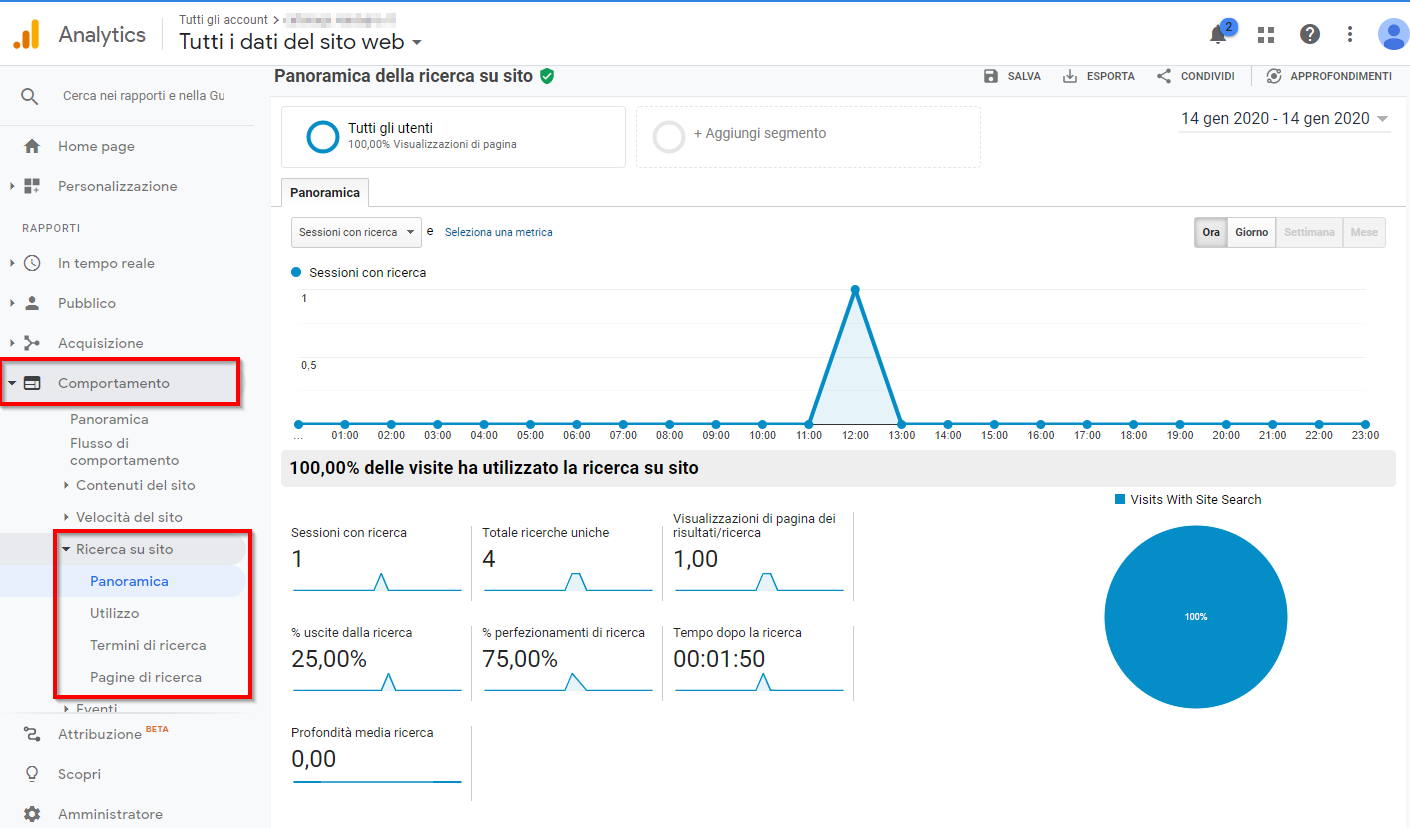The width and height of the screenshot is (1410, 828).
Task: Open Panoramica under Ricerca su sito
Action: (129, 581)
